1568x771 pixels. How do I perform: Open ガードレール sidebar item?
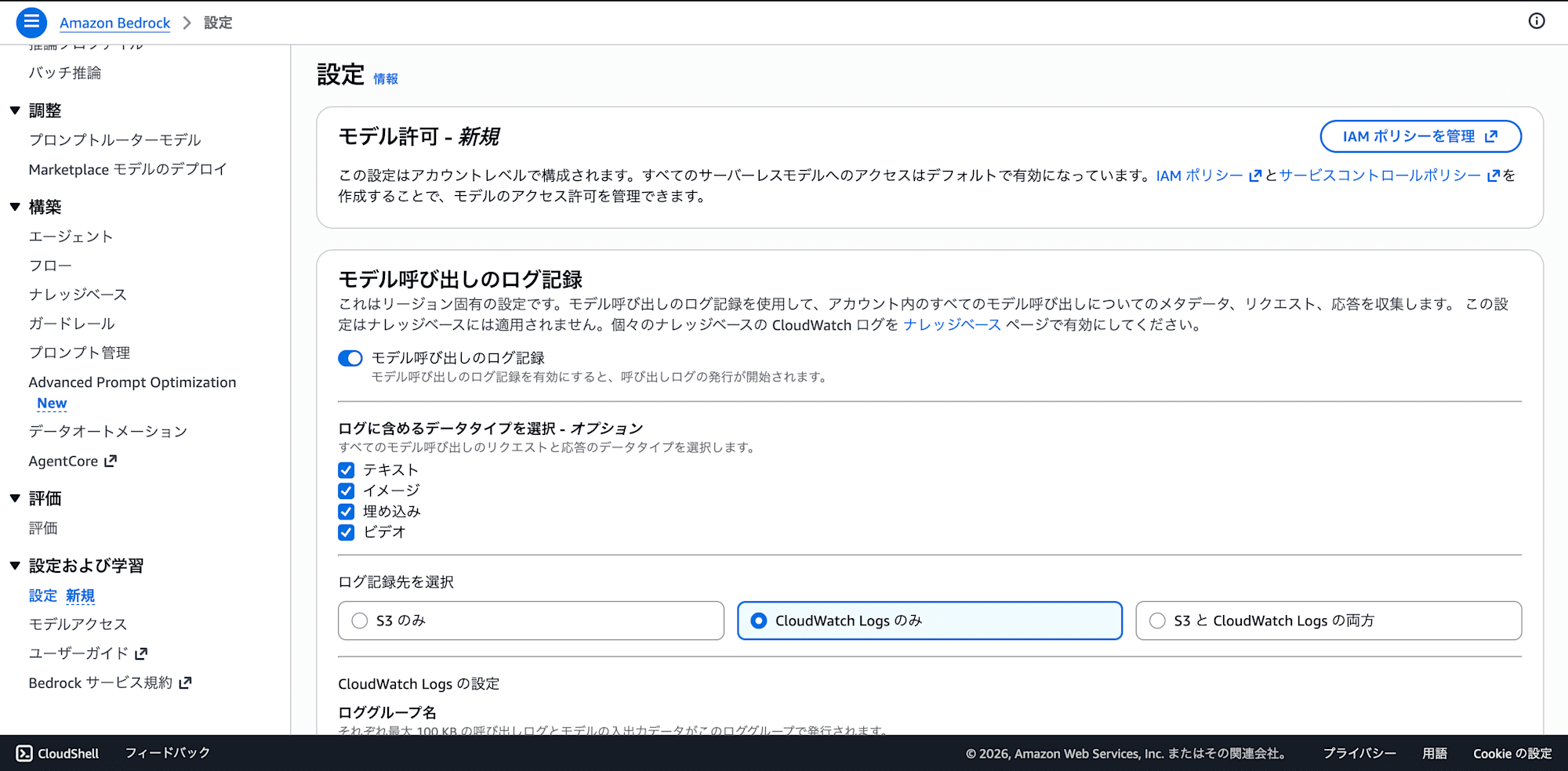[72, 324]
